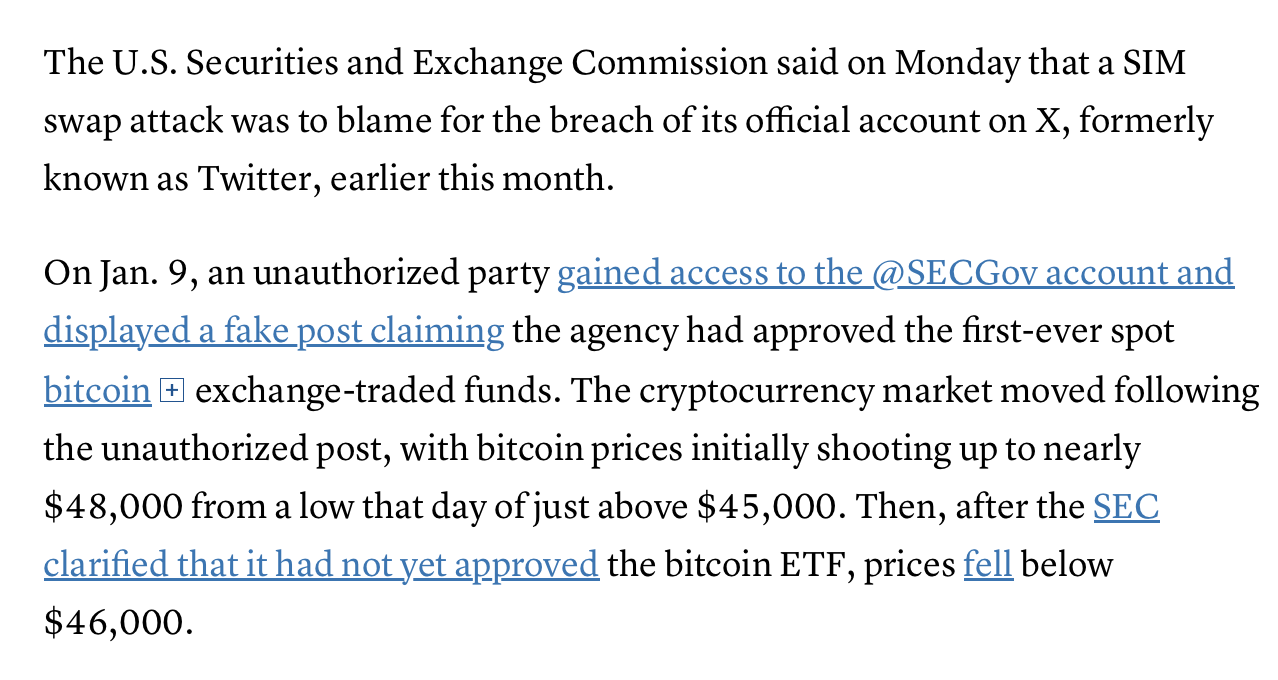Open "clarified that it had not yet approved" link
The width and height of the screenshot is (1278, 680).
point(321,565)
